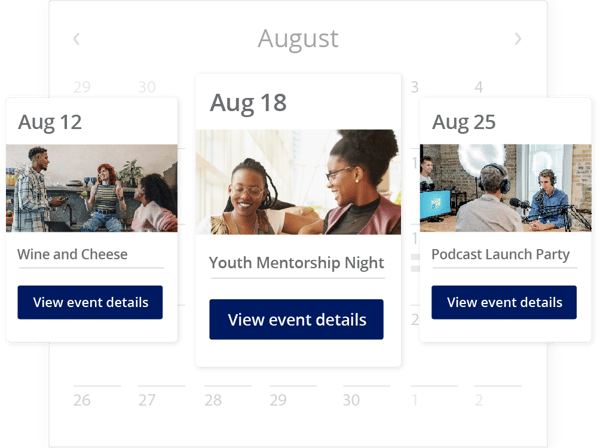The width and height of the screenshot is (600, 448).
Task: Select the Aug 25 date heading
Action: [x=464, y=122]
